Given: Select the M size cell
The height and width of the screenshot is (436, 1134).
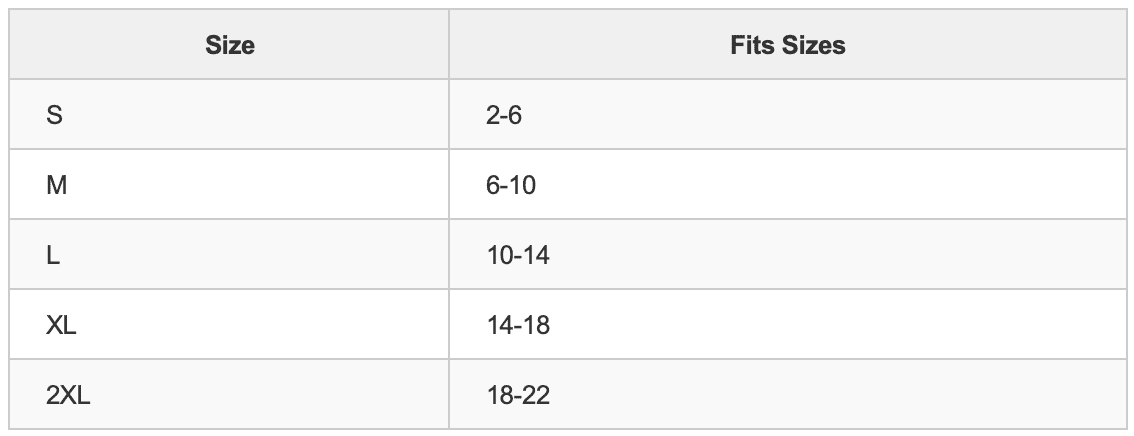Looking at the screenshot, I should click(229, 185).
